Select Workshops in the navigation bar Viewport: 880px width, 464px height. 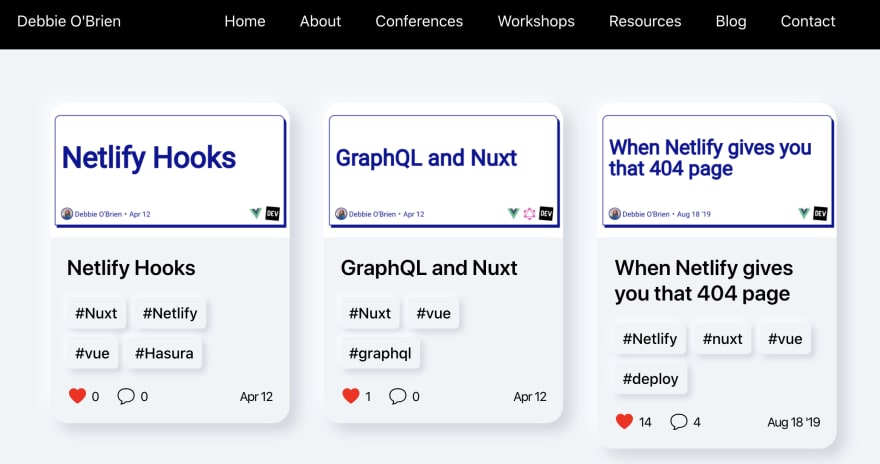pyautogui.click(x=536, y=21)
